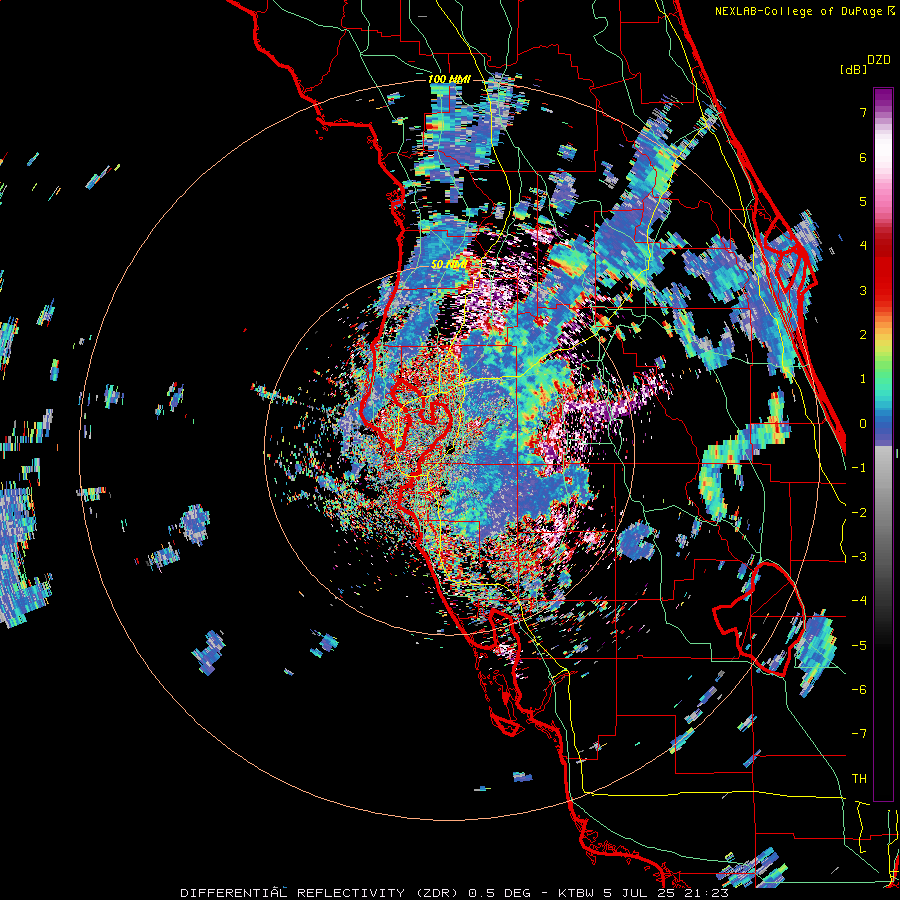Click the 50 NMI range ring label
The image size is (900, 900).
point(449,265)
